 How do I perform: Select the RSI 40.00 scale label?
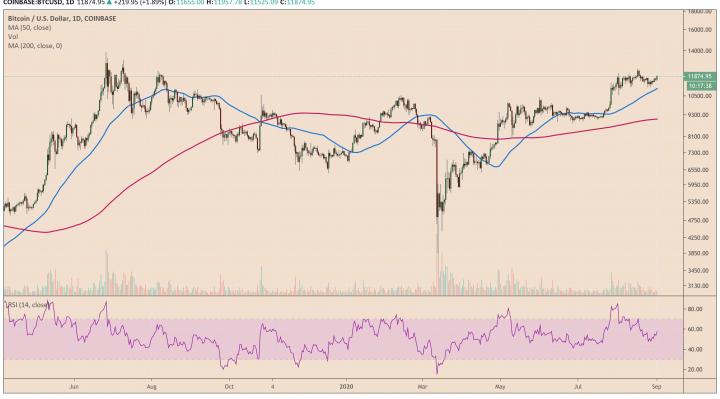(x=695, y=349)
